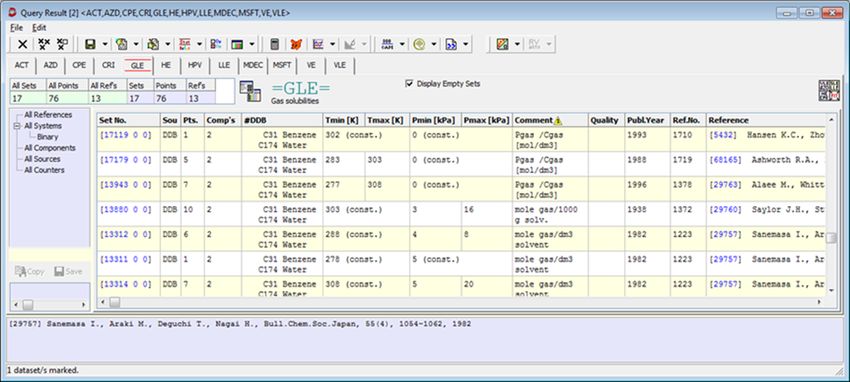Open the dropdown next to the red grid icon
Screen dimensions: 850x382
(199, 44)
